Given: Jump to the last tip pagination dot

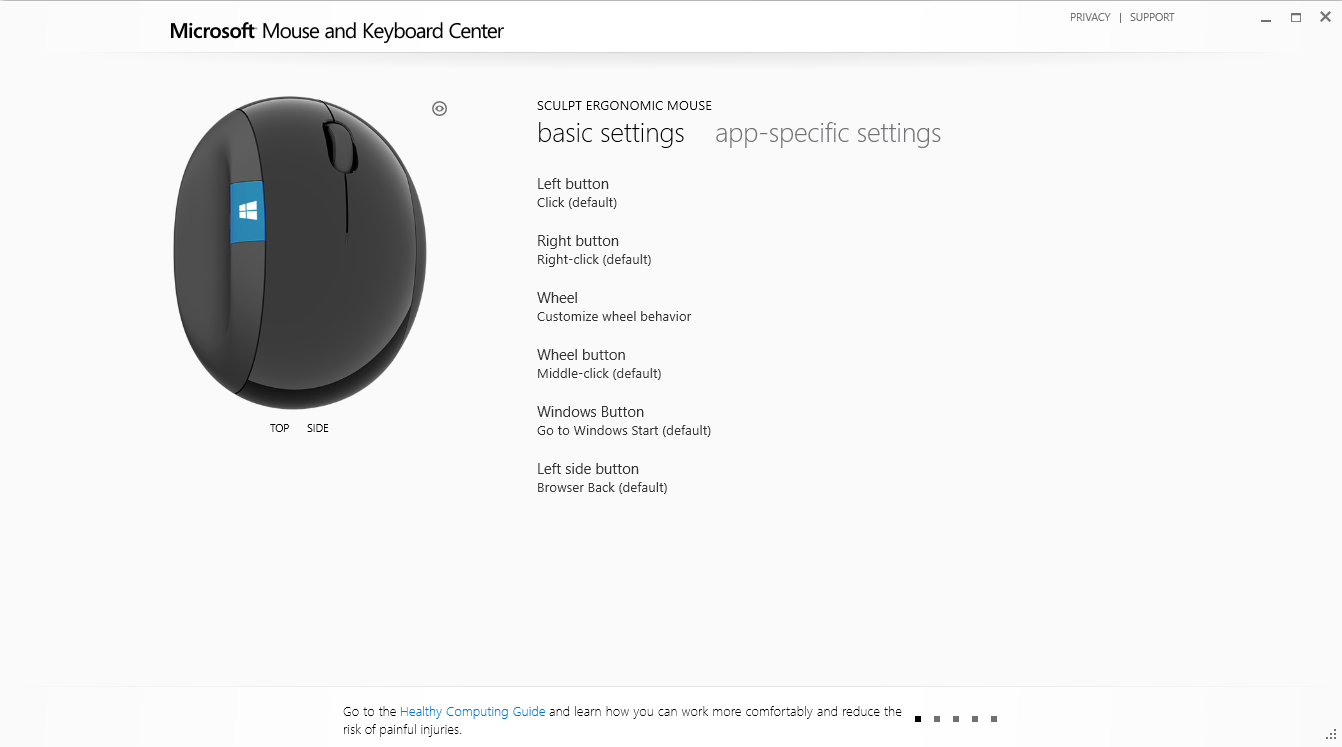Looking at the screenshot, I should tap(994, 719).
